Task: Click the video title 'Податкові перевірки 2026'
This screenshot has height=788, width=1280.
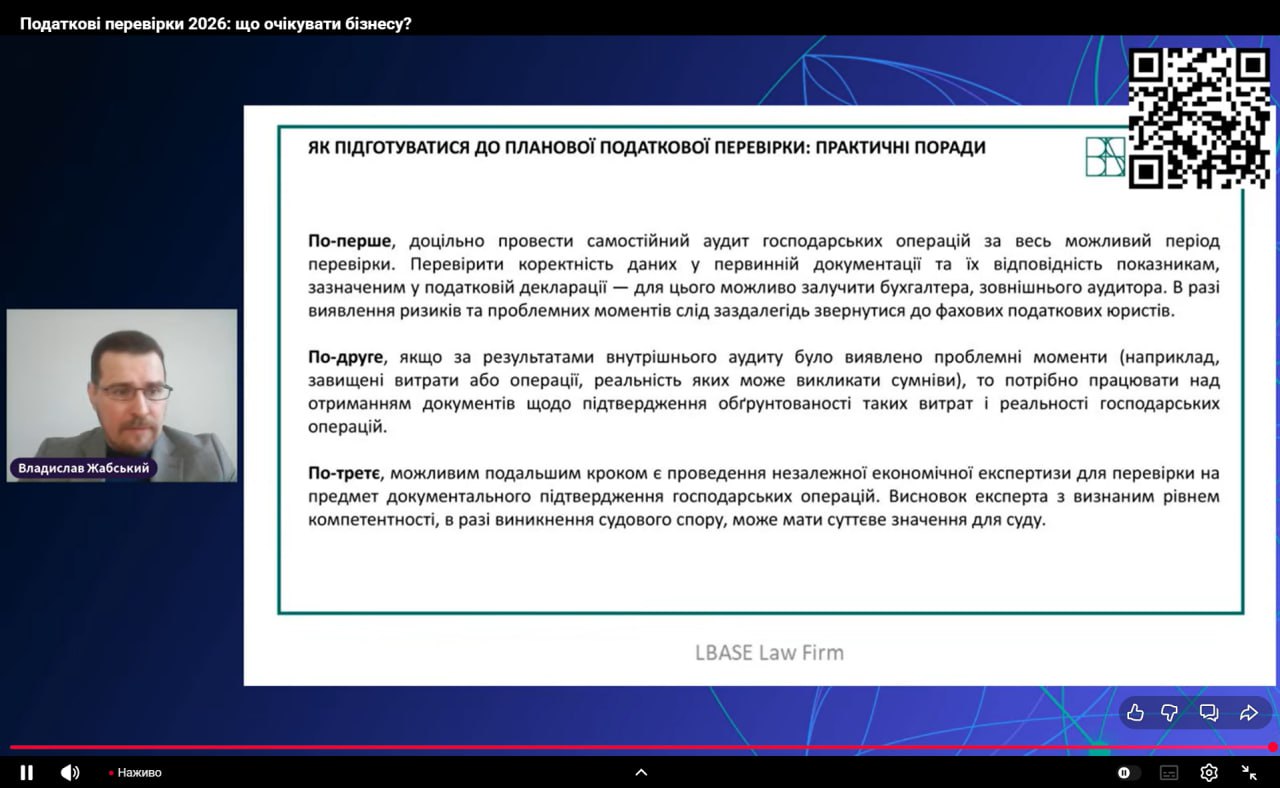Action: (215, 24)
